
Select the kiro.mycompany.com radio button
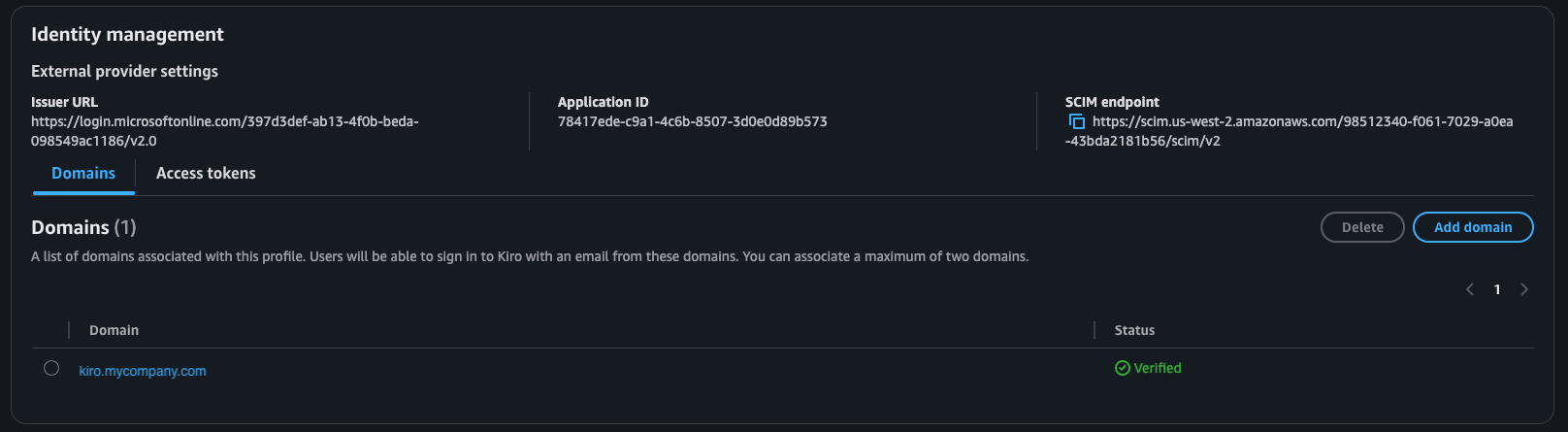(51, 368)
